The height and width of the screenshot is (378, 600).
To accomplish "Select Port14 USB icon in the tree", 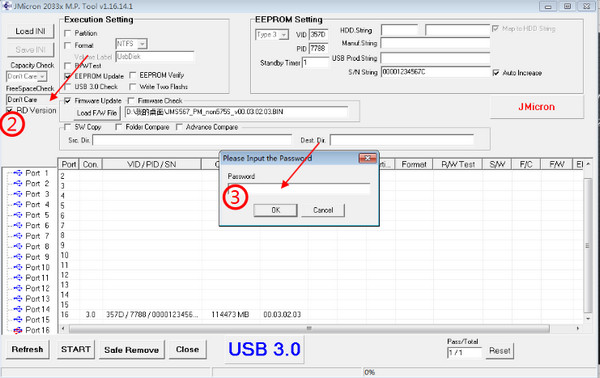I will [x=18, y=309].
